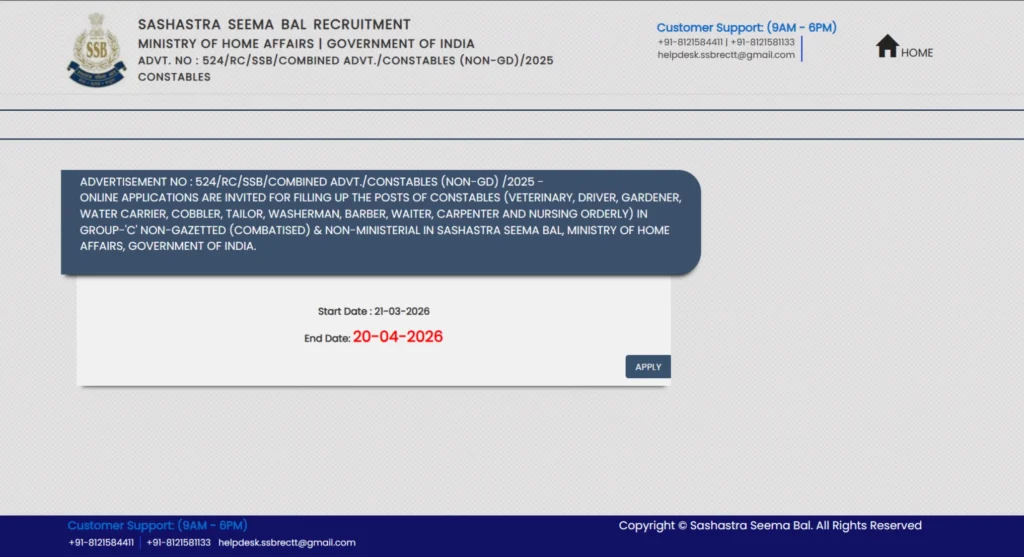Go to HOME link

[917, 53]
